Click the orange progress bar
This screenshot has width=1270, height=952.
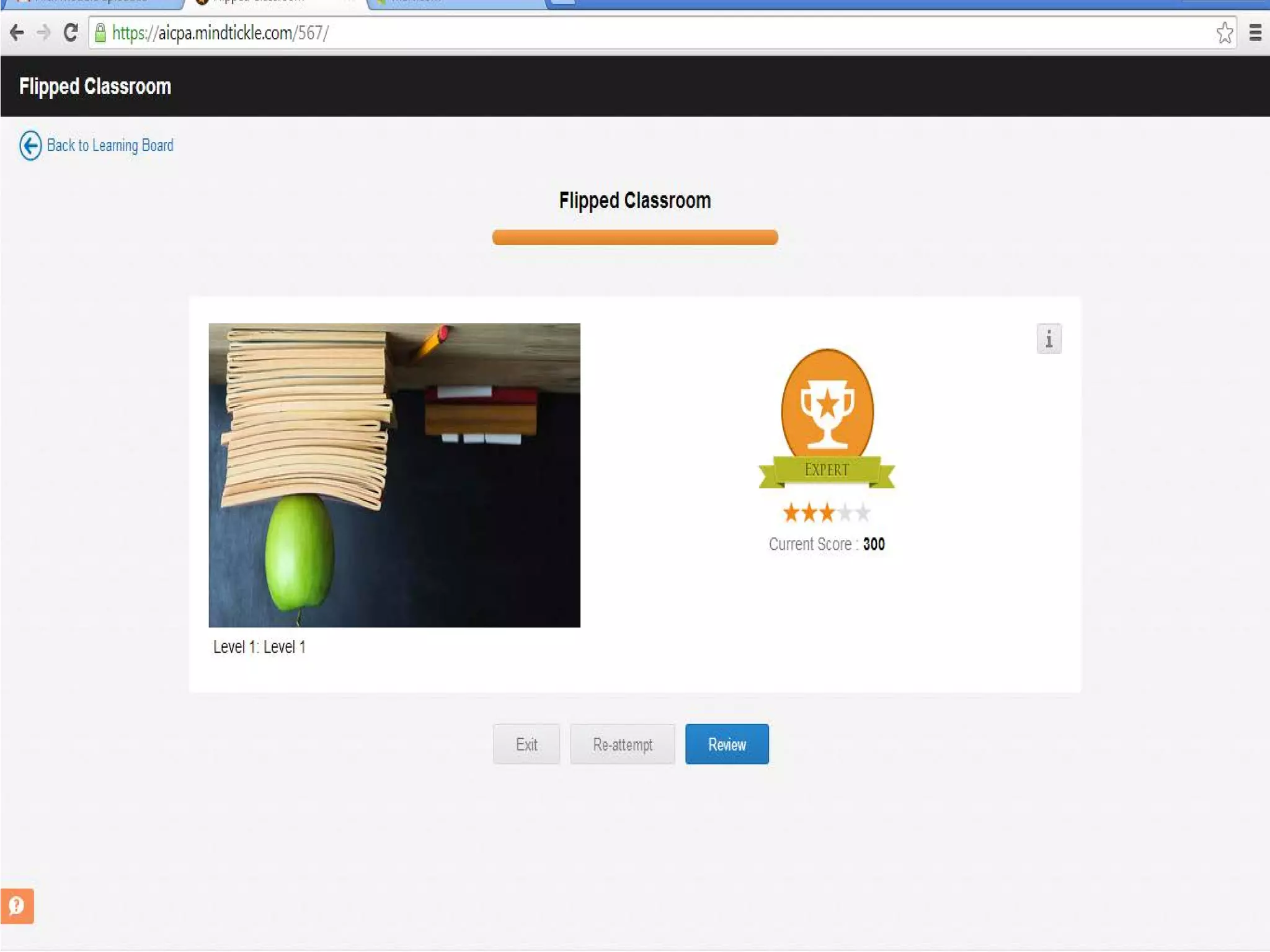pyautogui.click(x=634, y=237)
